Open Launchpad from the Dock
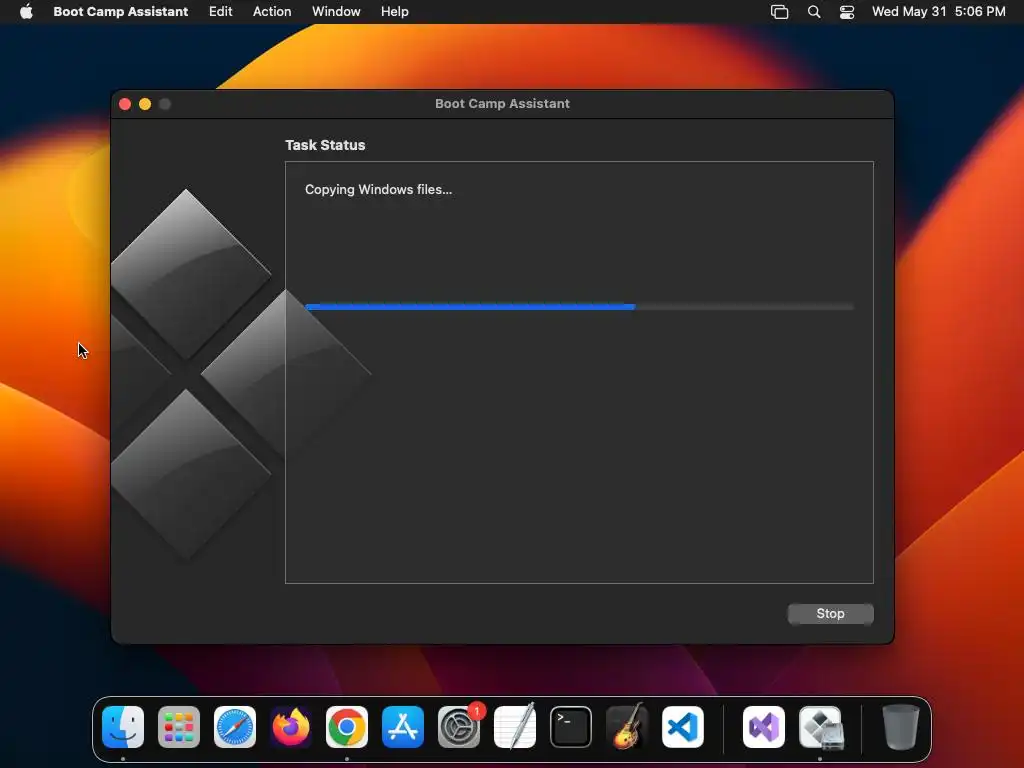 click(x=179, y=727)
